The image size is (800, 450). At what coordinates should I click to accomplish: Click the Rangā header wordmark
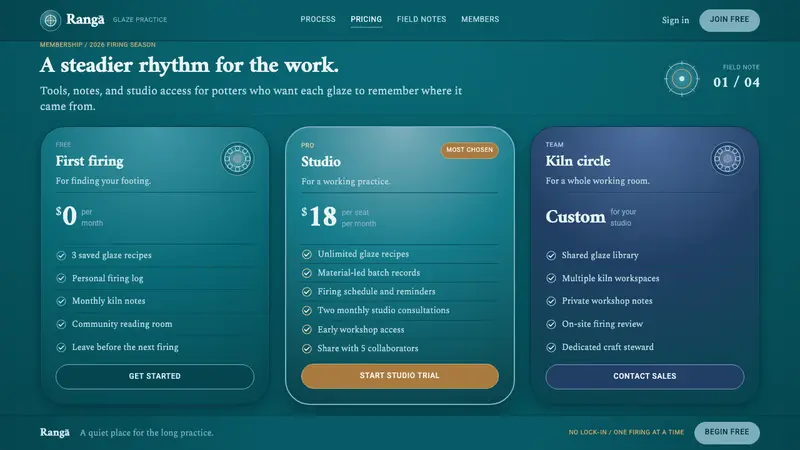[x=85, y=20]
